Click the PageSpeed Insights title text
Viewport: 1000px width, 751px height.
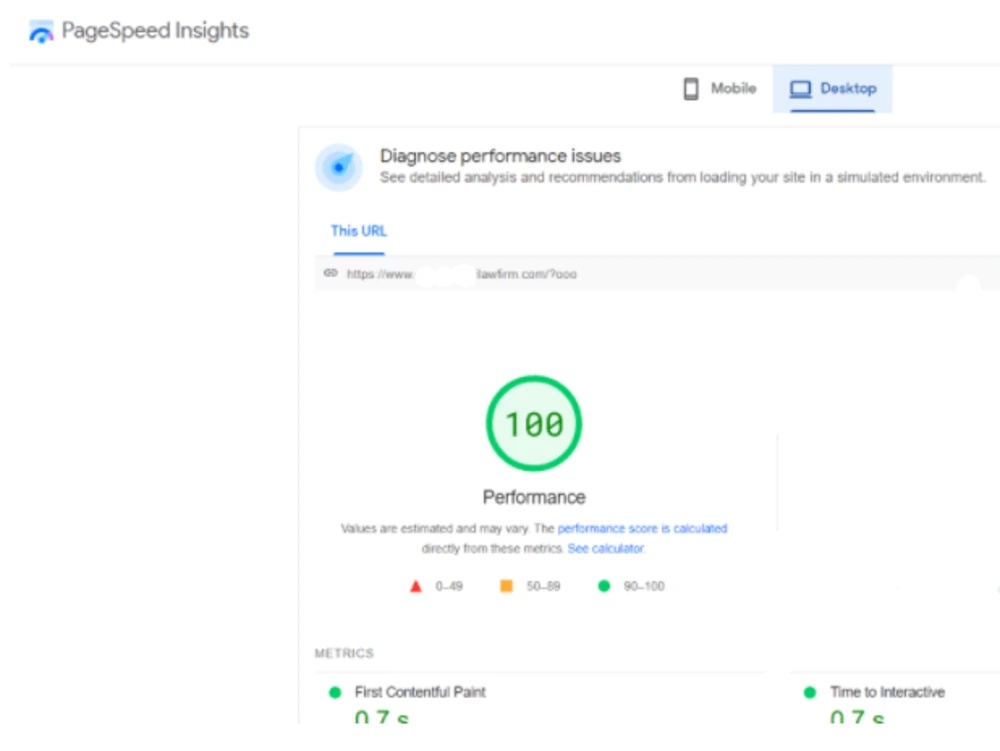pos(155,31)
